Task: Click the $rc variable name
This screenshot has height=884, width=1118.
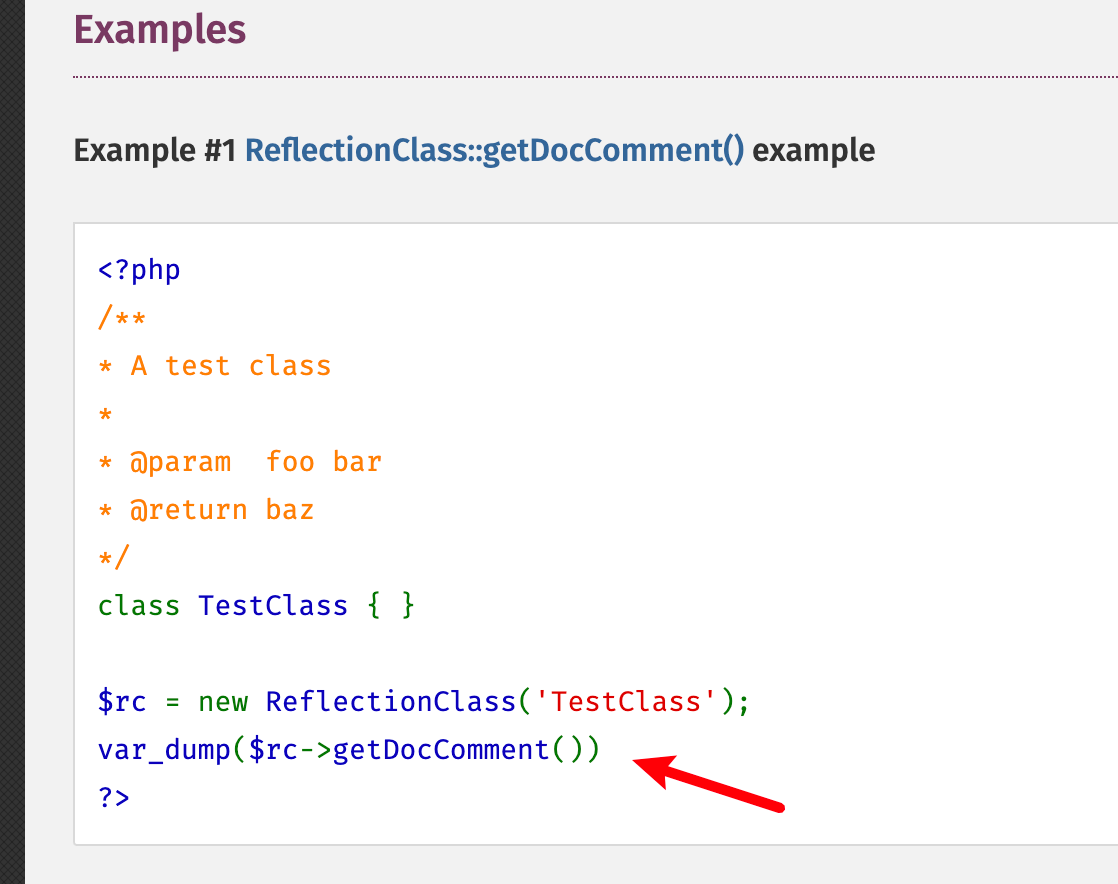Action: coord(122,701)
